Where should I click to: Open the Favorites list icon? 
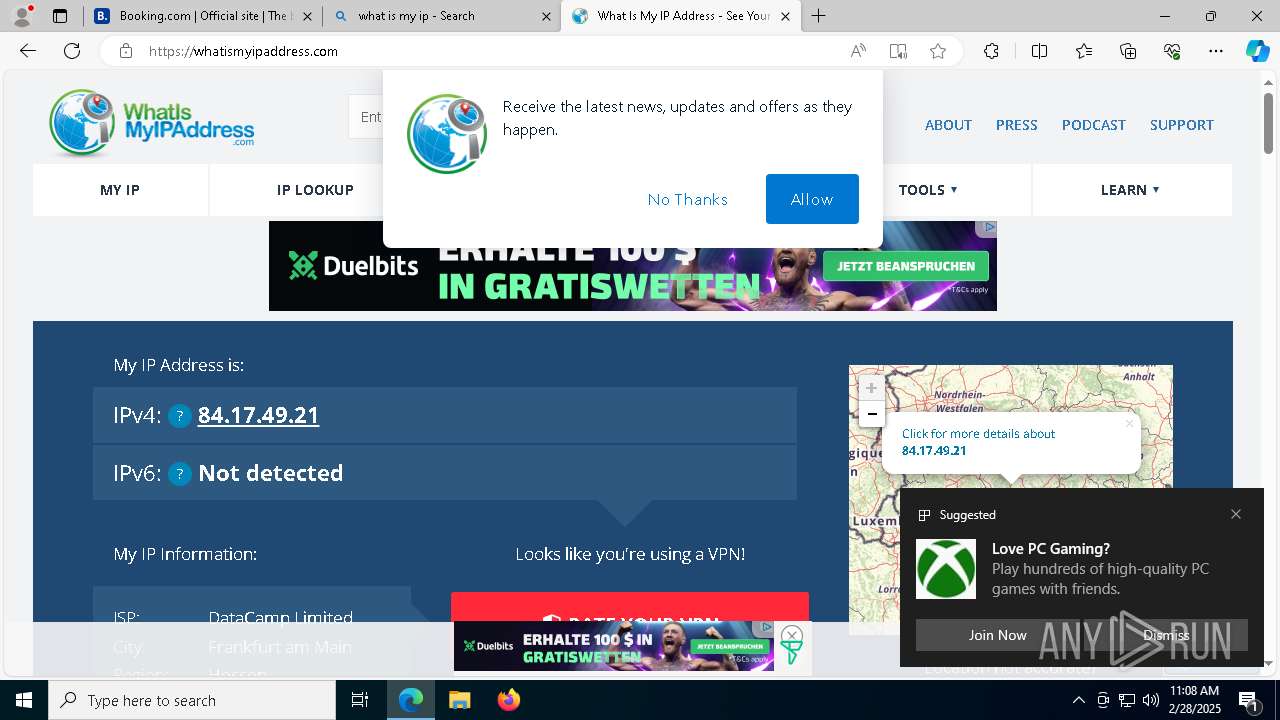pyautogui.click(x=1084, y=51)
